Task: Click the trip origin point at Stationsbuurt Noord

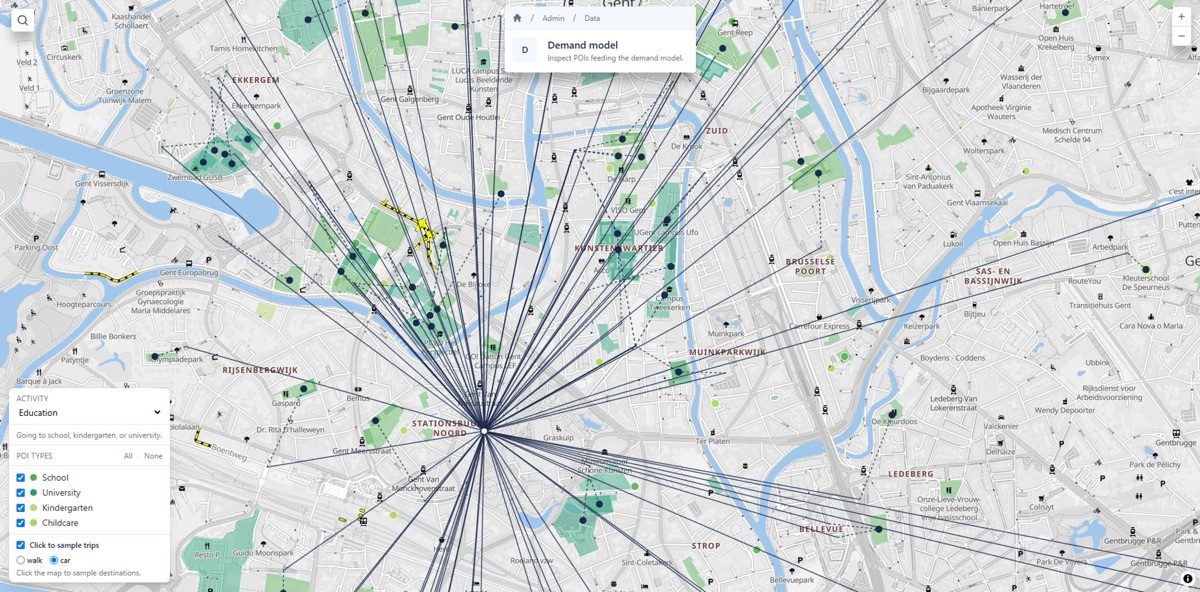Action: coord(484,431)
